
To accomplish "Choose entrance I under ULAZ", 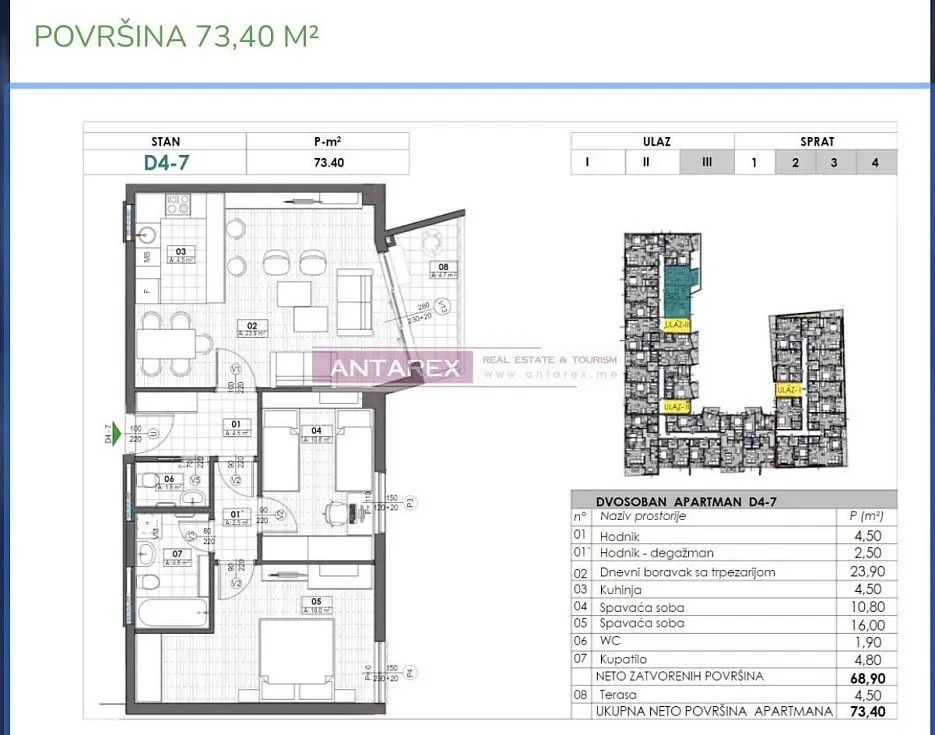I will 588,162.
